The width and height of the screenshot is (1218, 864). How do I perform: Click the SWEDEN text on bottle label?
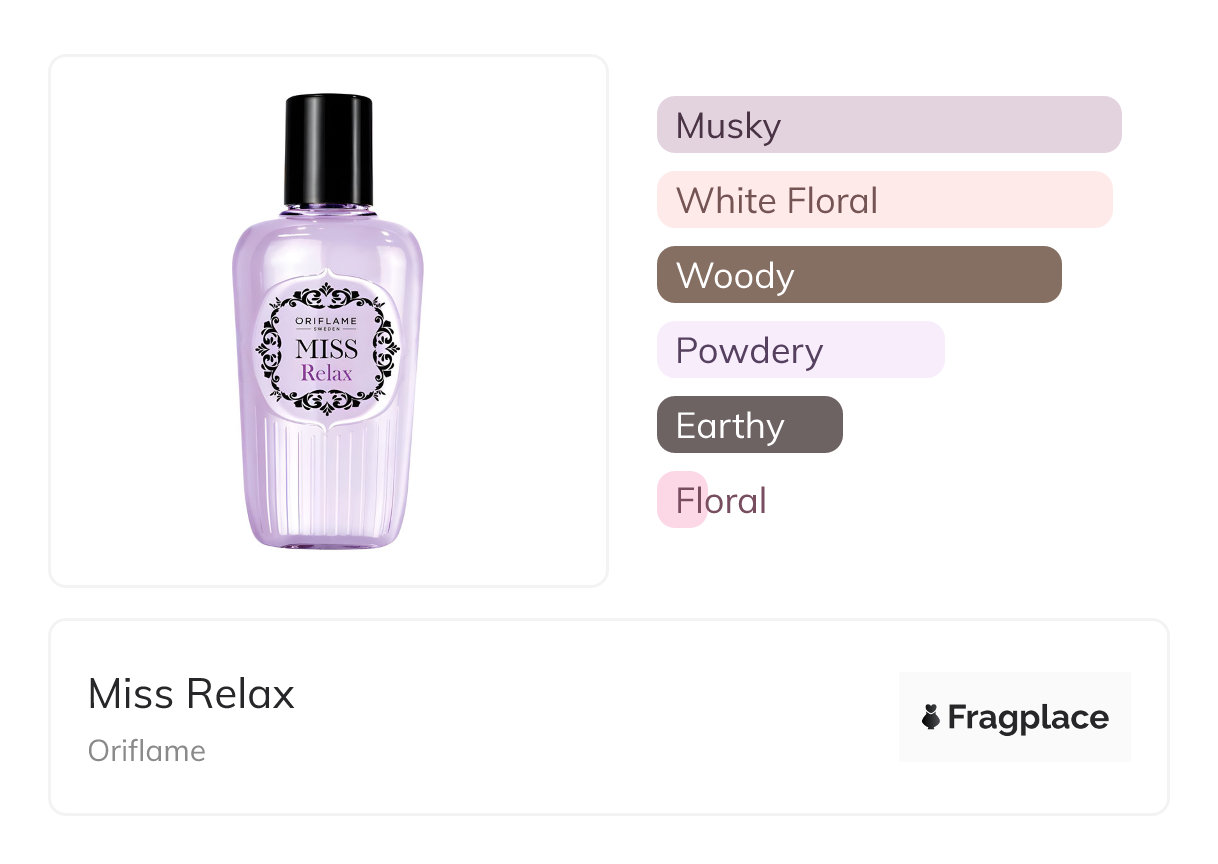327,330
